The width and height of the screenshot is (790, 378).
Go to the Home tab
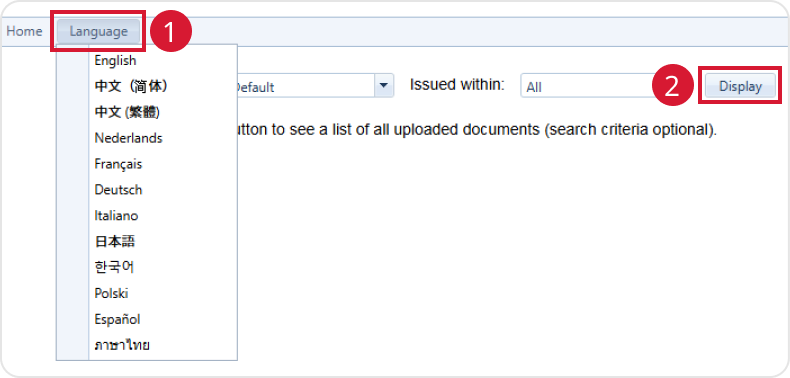pos(24,32)
